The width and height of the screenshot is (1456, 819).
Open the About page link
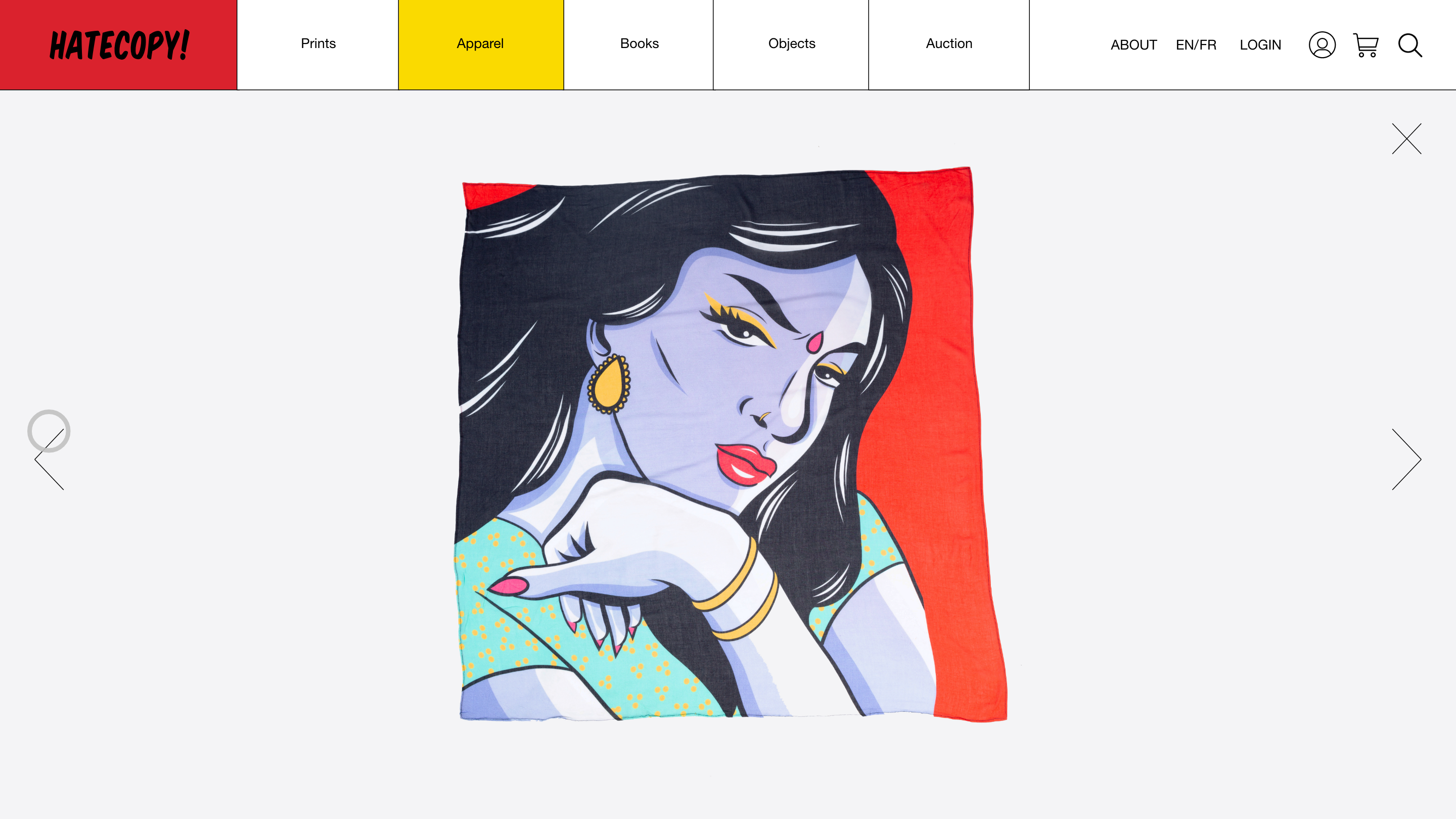point(1133,44)
